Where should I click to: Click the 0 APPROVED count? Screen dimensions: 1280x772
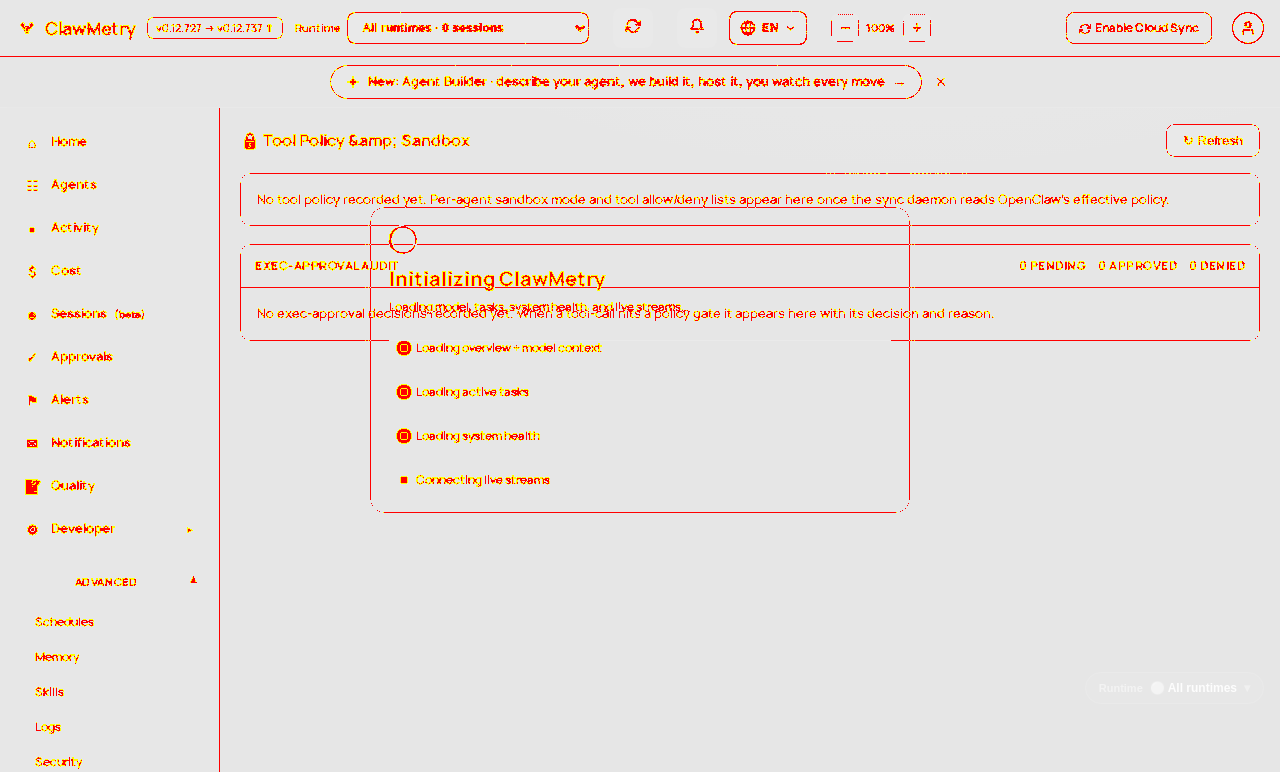point(1138,266)
